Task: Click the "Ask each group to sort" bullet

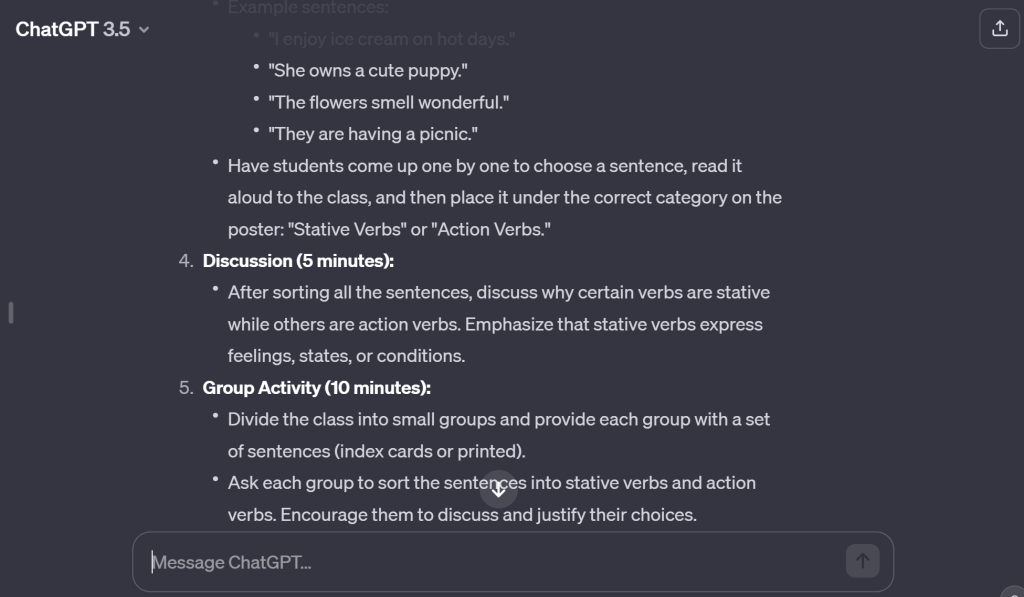Action: click(x=491, y=483)
